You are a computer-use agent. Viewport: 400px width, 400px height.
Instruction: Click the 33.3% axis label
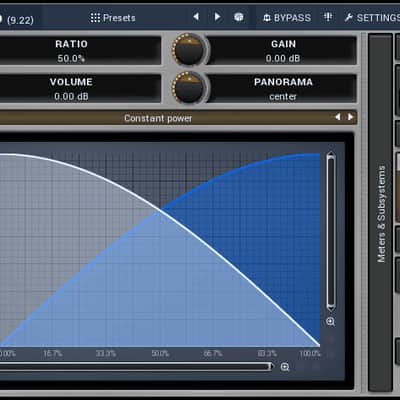(x=106, y=353)
